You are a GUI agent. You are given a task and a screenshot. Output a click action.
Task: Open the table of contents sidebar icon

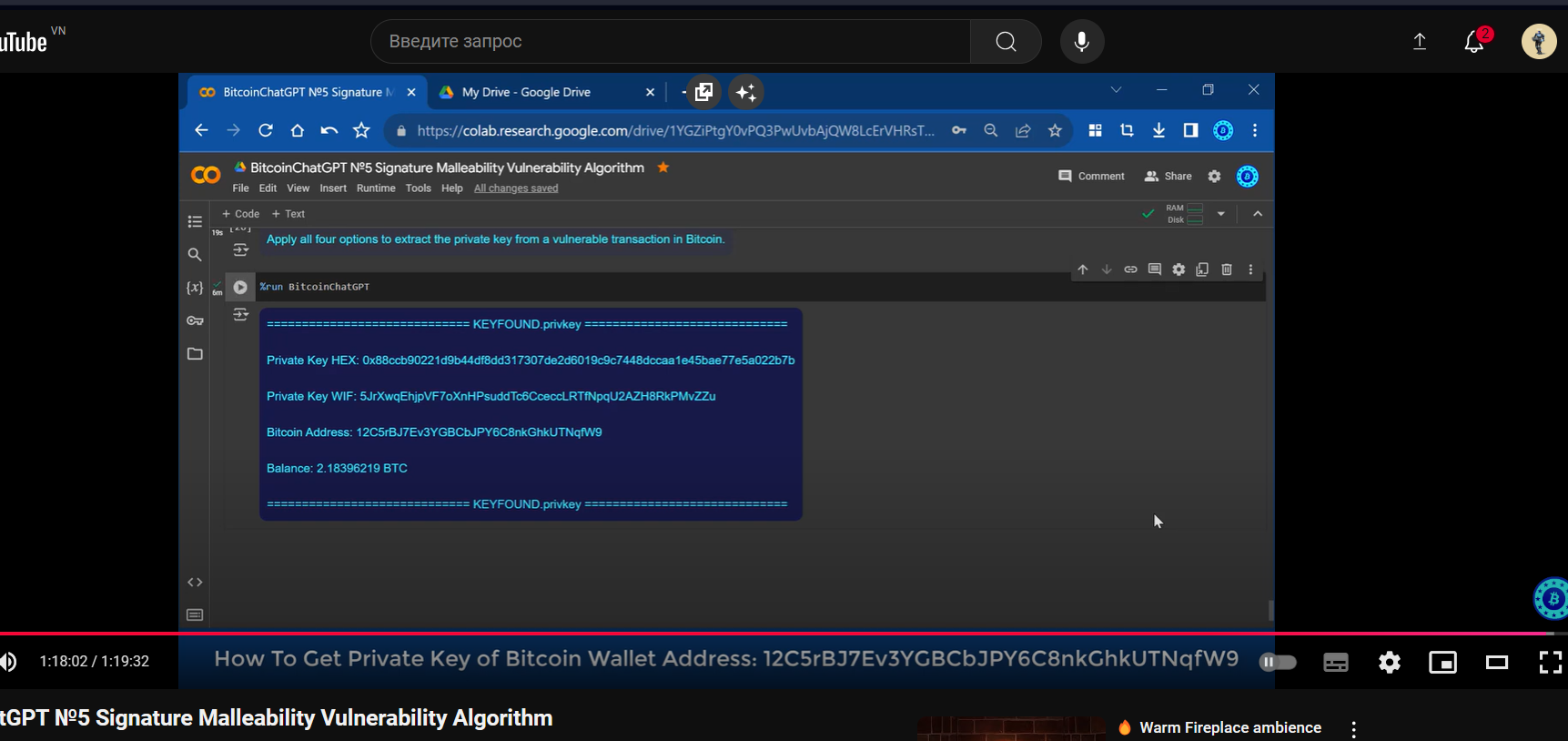pos(195,221)
